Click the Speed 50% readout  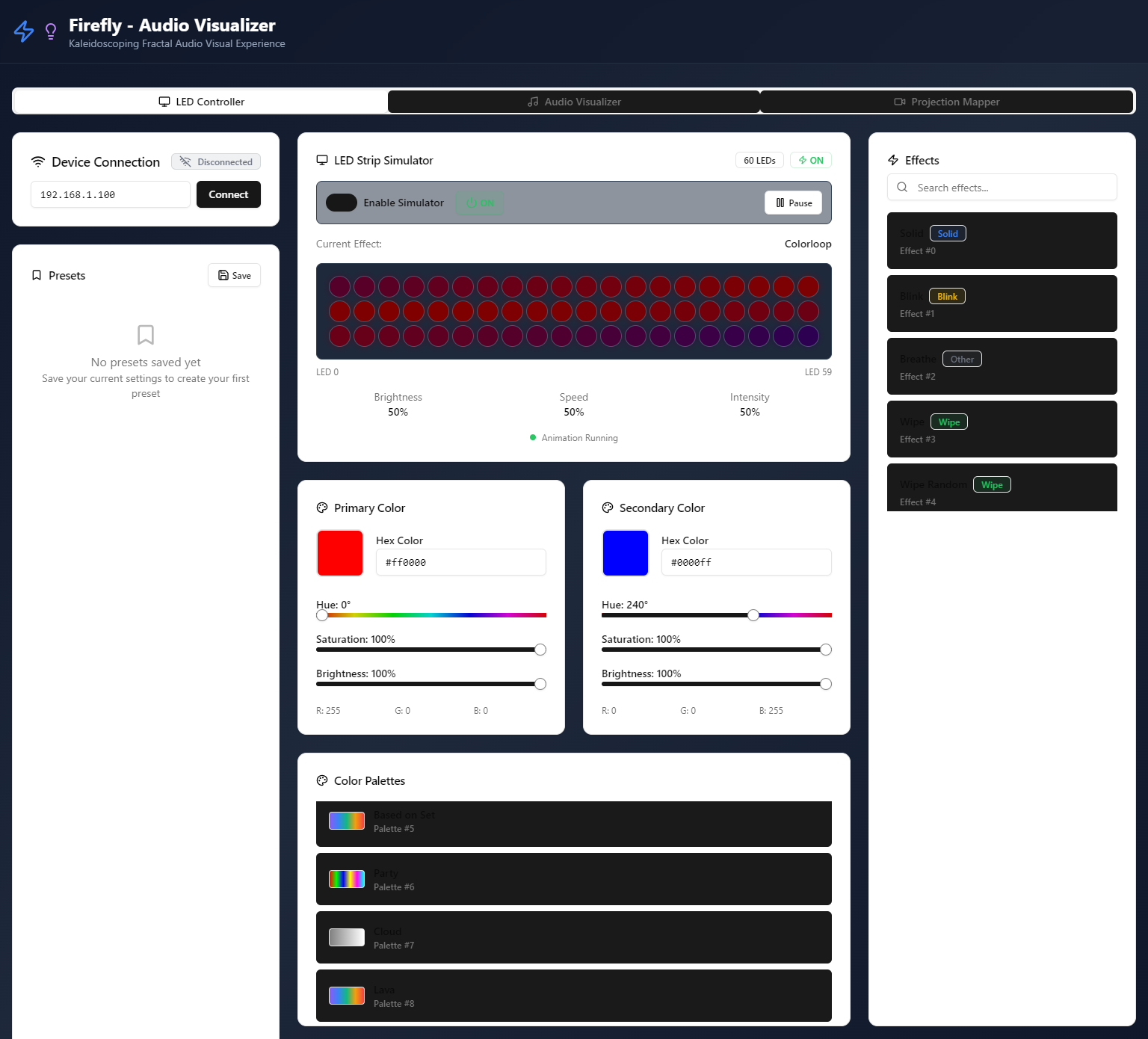pyautogui.click(x=574, y=404)
